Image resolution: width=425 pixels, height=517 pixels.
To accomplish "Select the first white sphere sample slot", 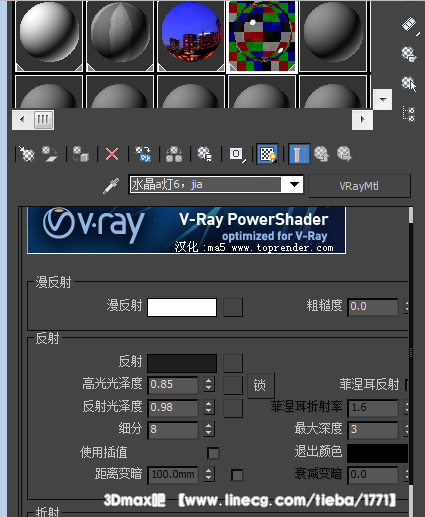I will pyautogui.click(x=49, y=36).
